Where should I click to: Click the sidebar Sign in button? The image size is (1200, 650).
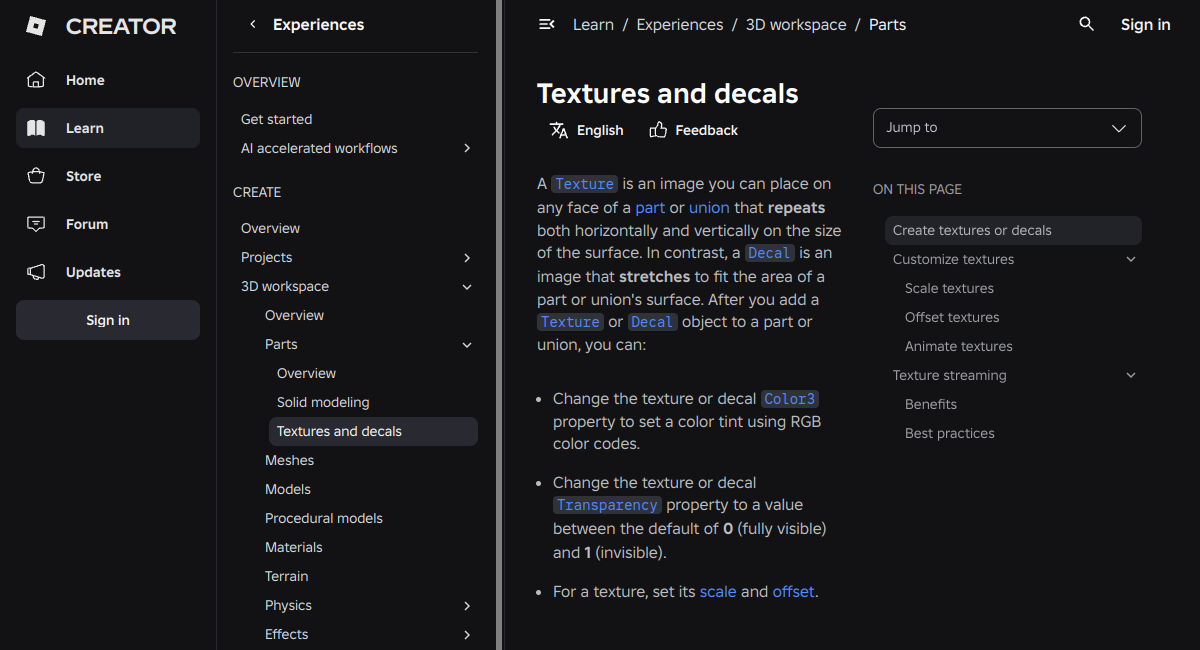(x=108, y=320)
